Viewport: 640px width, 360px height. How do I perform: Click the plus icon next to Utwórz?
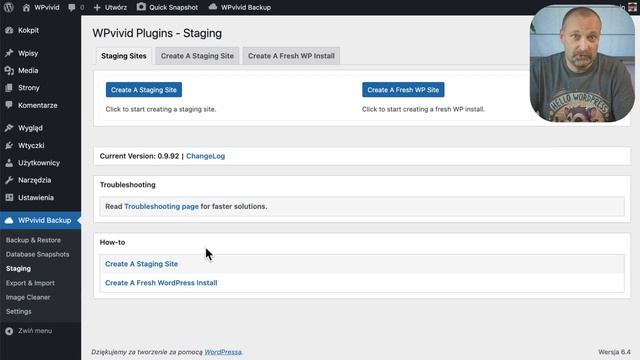(97, 8)
